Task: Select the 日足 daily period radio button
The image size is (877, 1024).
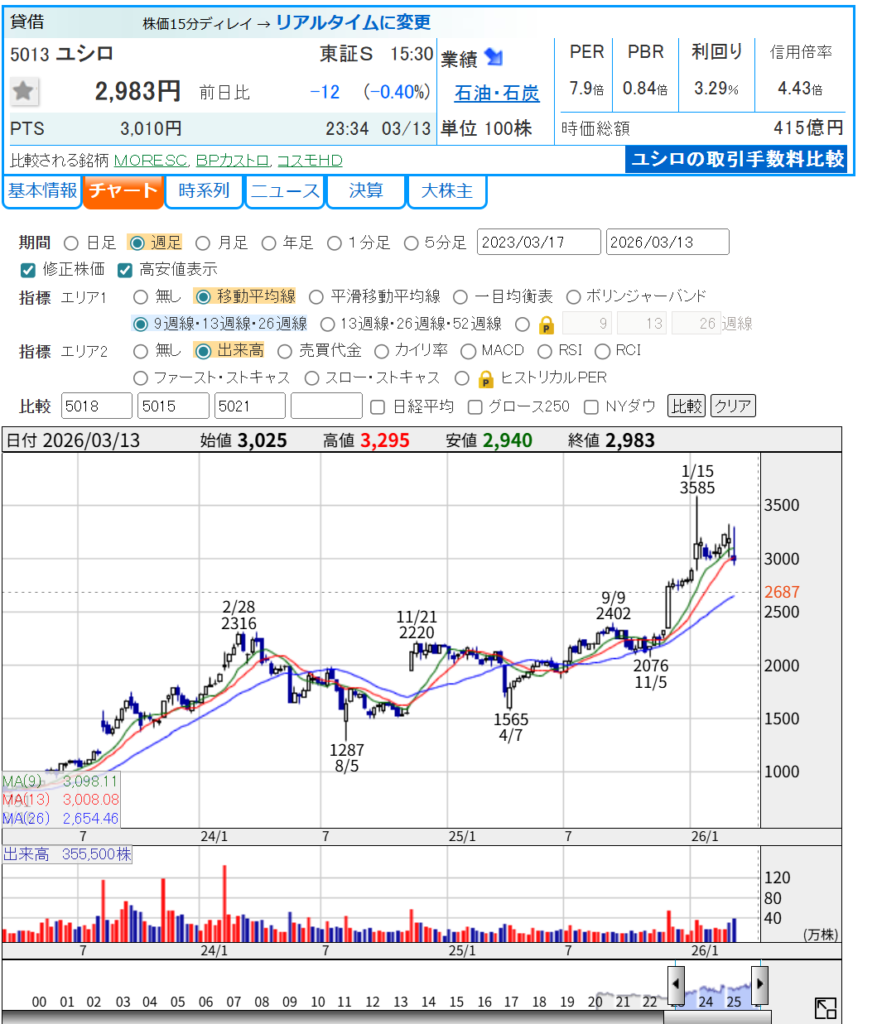Action: coord(71,243)
